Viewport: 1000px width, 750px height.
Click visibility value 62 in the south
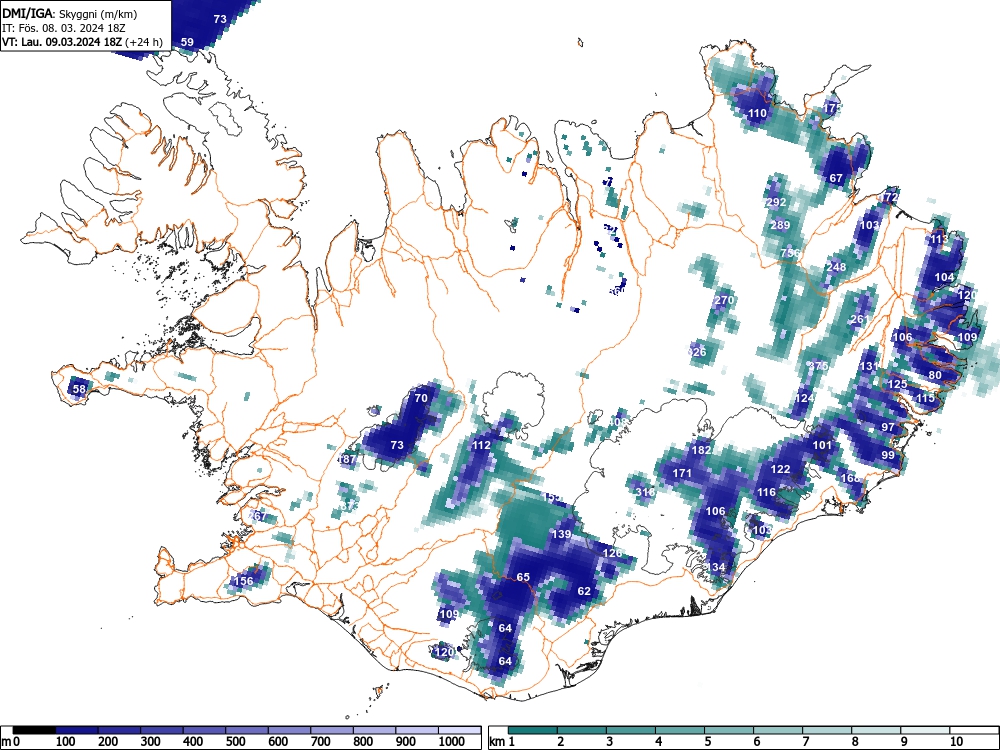[x=584, y=591]
